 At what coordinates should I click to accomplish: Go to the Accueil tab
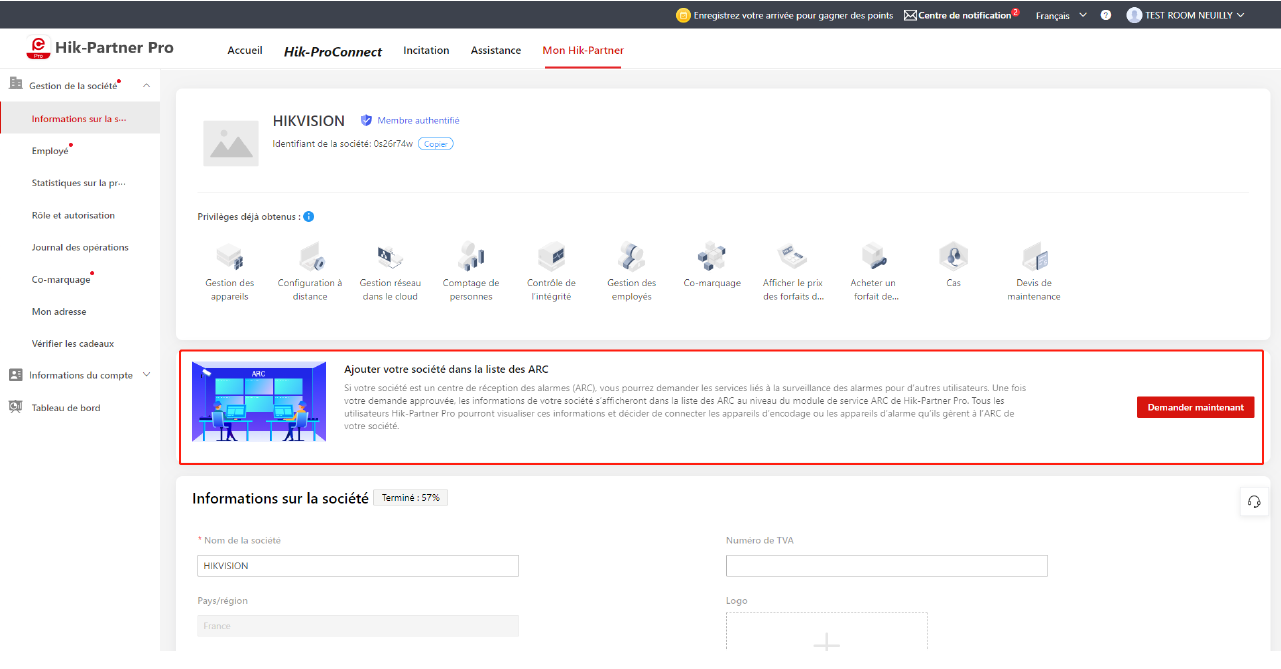pos(245,50)
